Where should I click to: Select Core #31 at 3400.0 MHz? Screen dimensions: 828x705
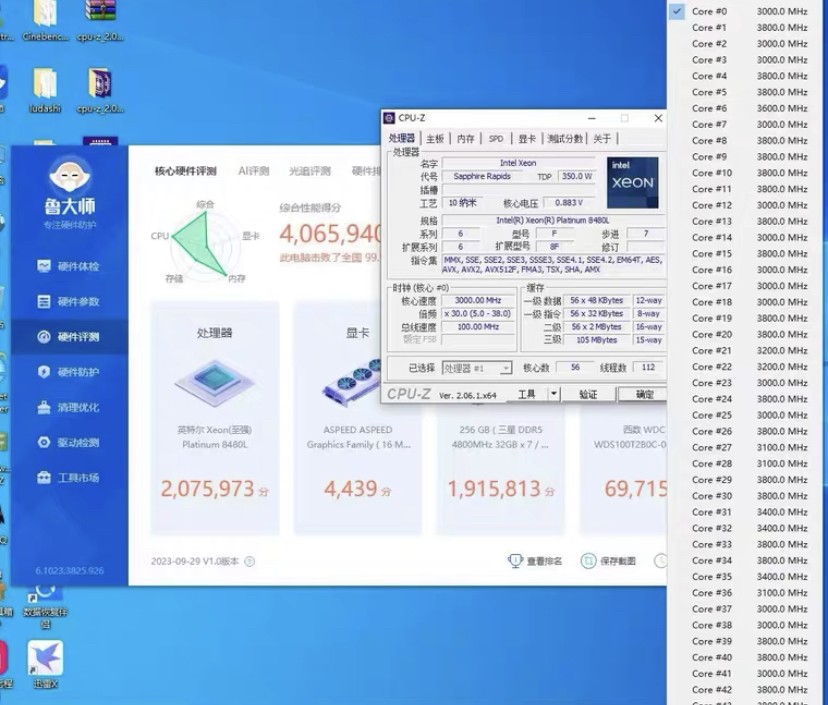747,512
